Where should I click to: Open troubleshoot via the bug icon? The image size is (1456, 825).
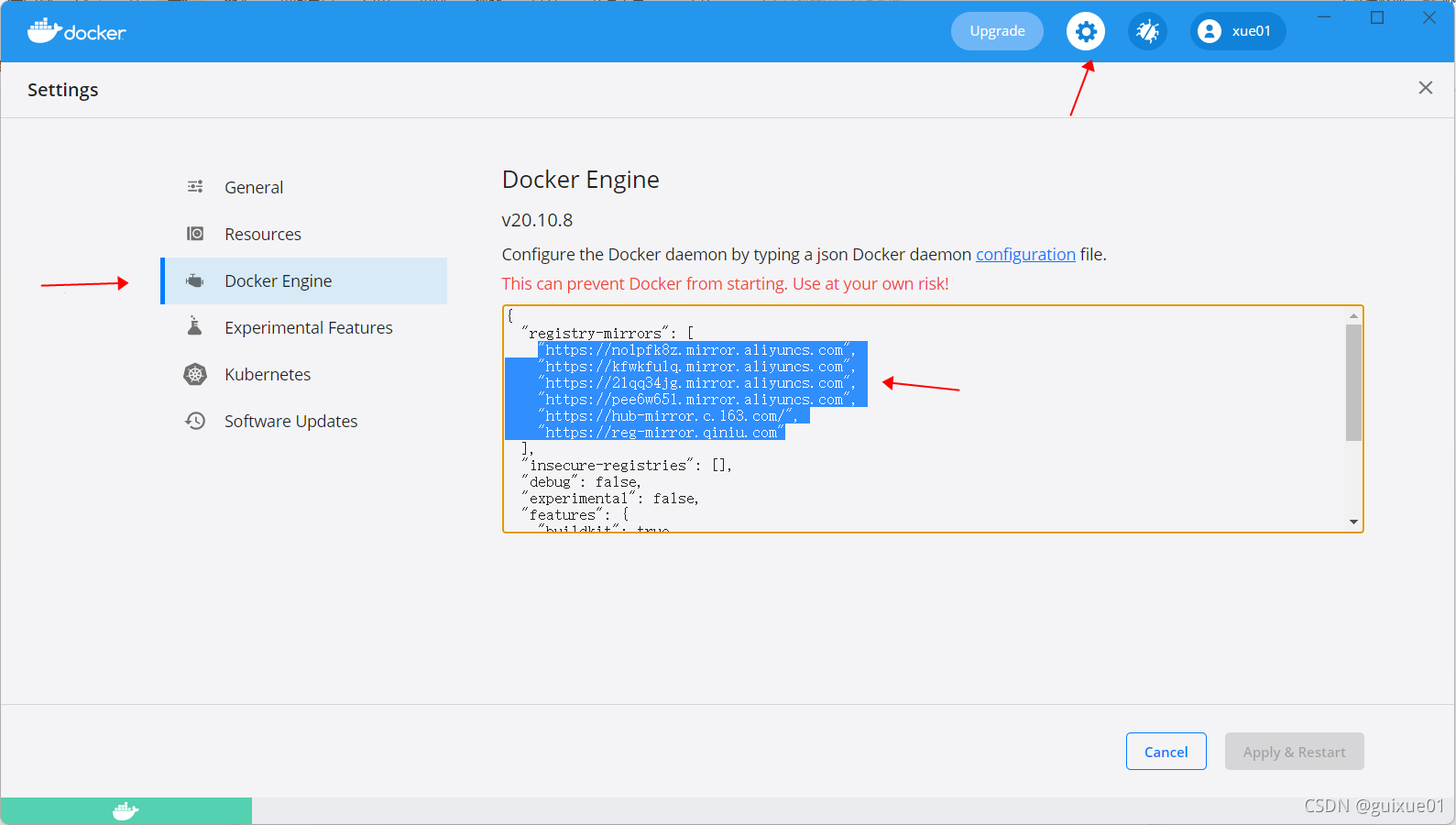point(1147,32)
